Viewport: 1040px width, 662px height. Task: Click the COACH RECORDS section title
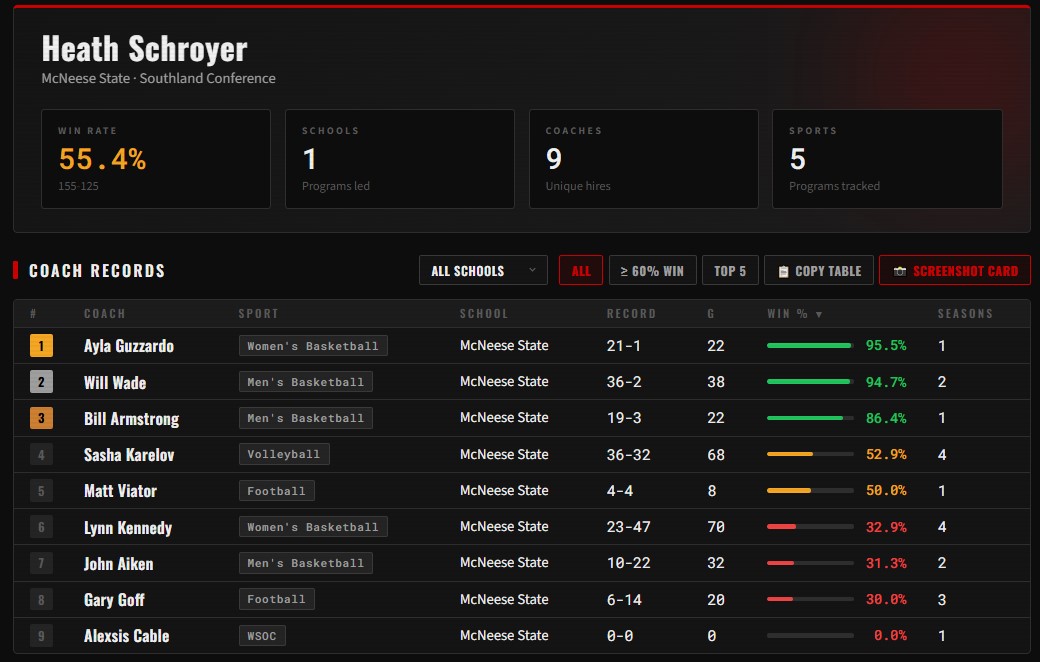pos(97,271)
